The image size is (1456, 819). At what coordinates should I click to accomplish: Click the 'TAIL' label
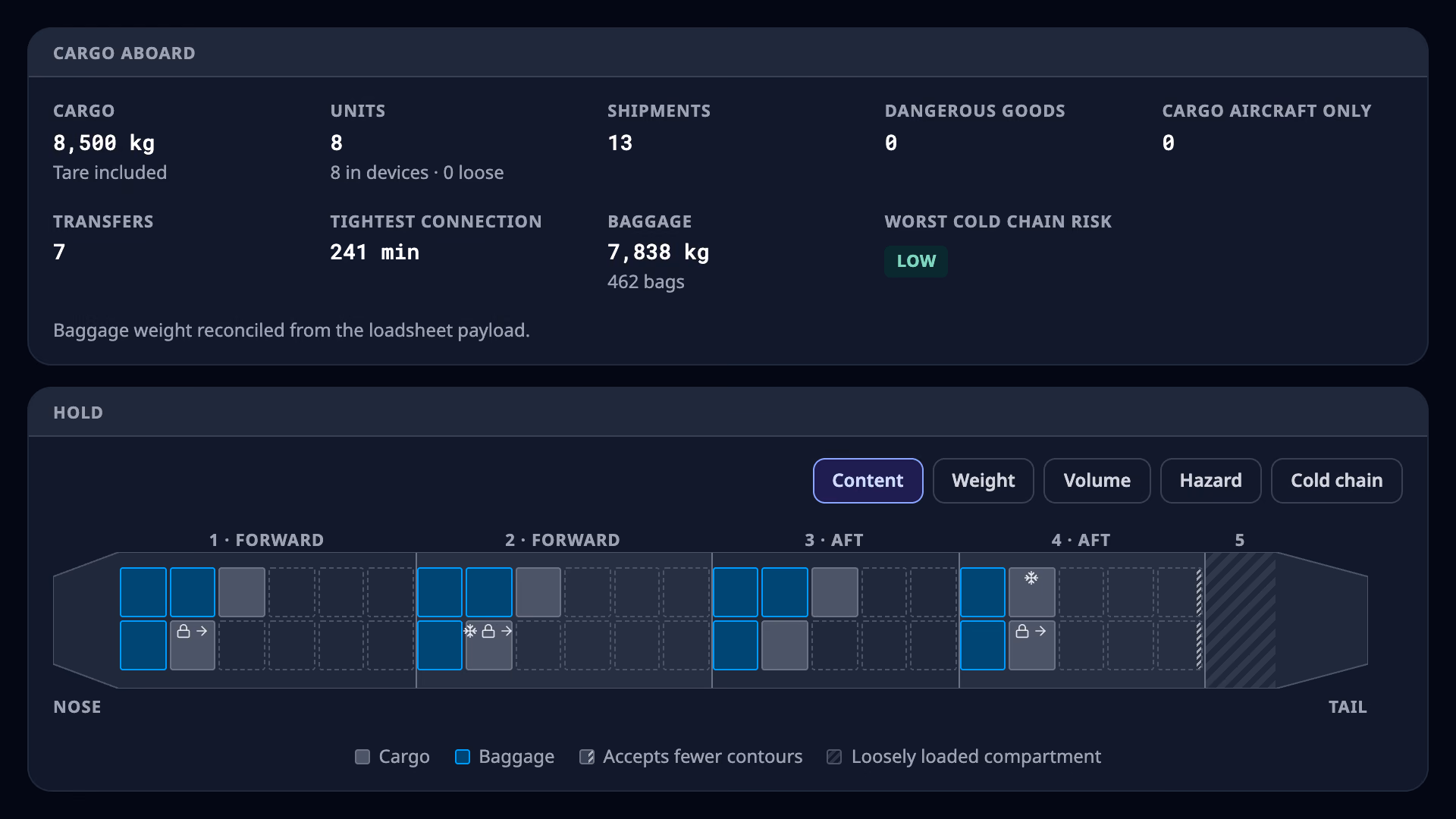pyautogui.click(x=1348, y=707)
